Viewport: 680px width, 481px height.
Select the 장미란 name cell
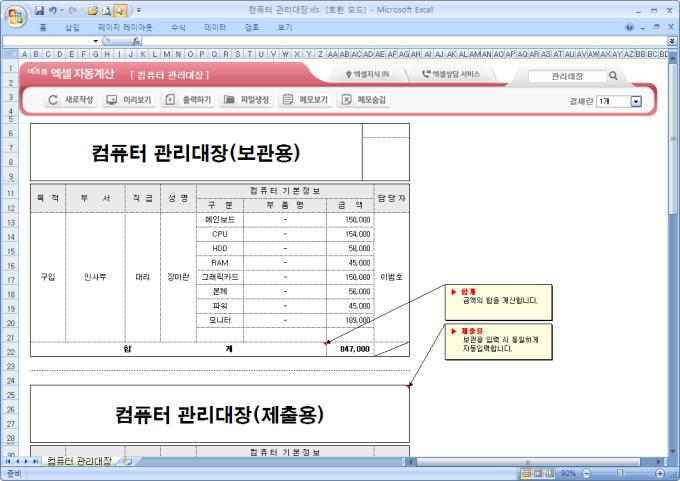click(x=178, y=277)
